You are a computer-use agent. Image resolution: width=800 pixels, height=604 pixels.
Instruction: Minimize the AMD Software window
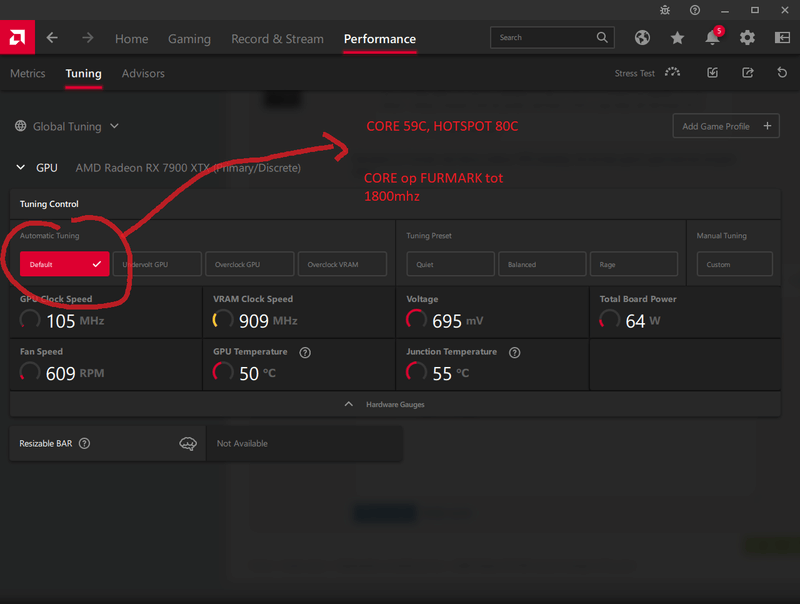(x=724, y=10)
